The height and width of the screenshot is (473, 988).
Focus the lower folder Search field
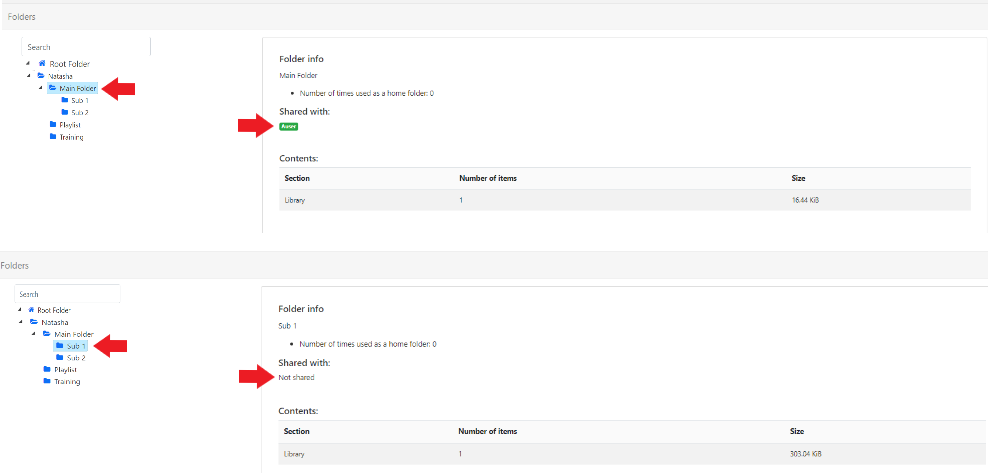click(x=67, y=294)
